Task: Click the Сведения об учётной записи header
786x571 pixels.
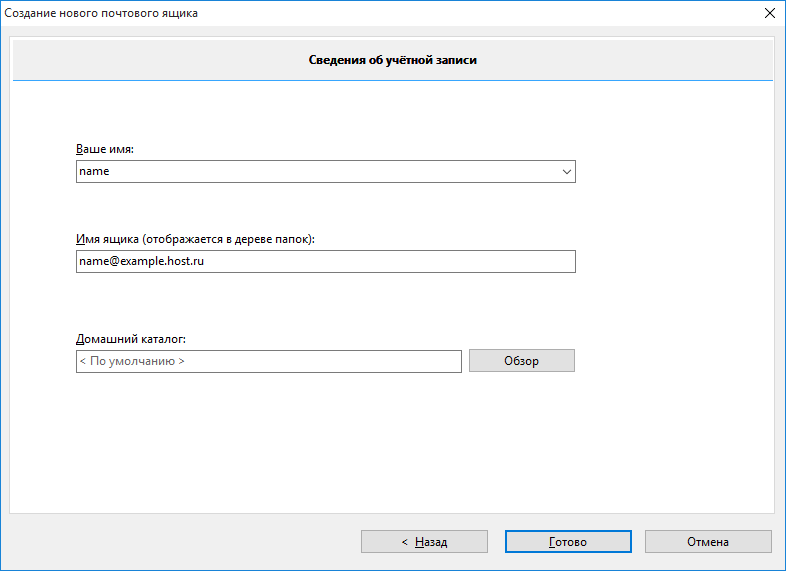Action: [392, 60]
